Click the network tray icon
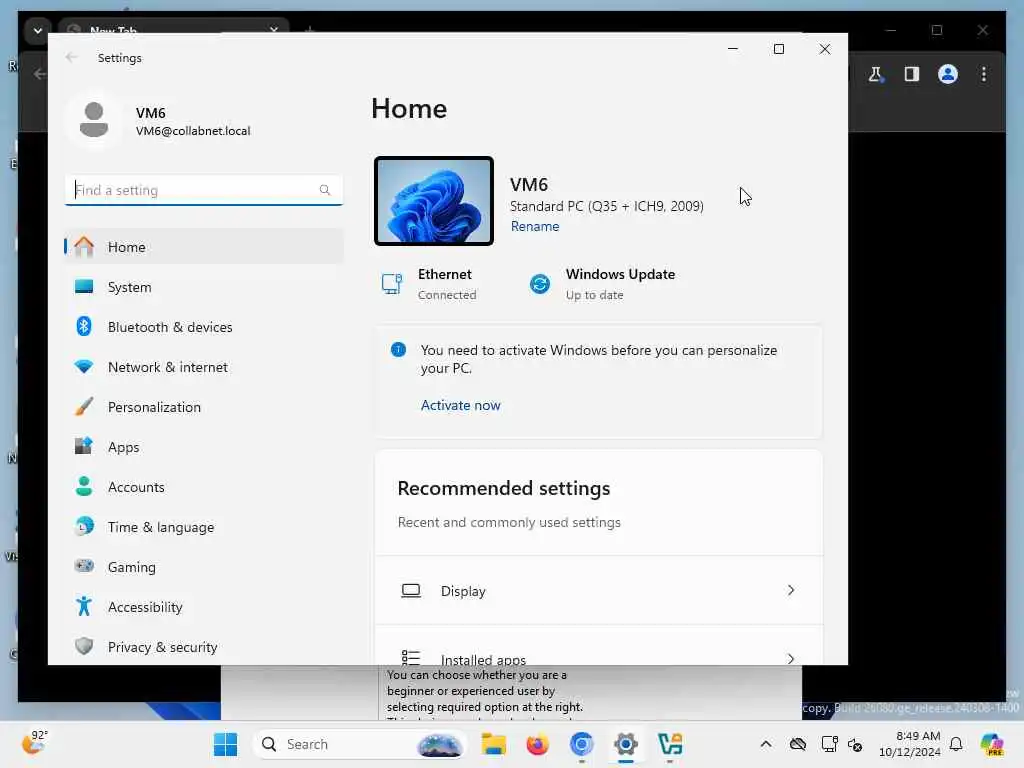1024x768 pixels. pos(829,744)
